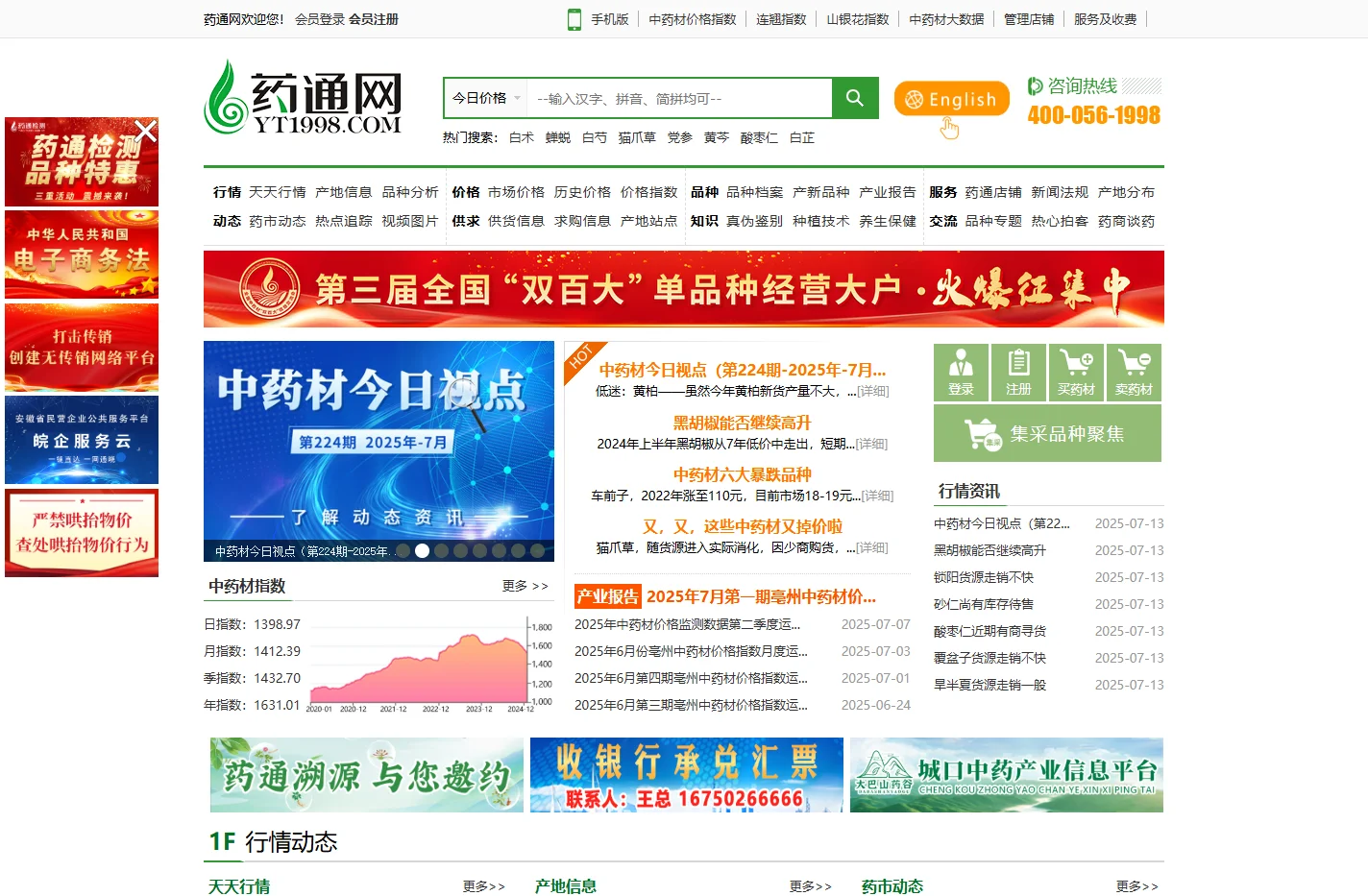This screenshot has width=1368, height=896.
Task: Open headline 中药材六大暴跌品种
Action: tap(742, 474)
